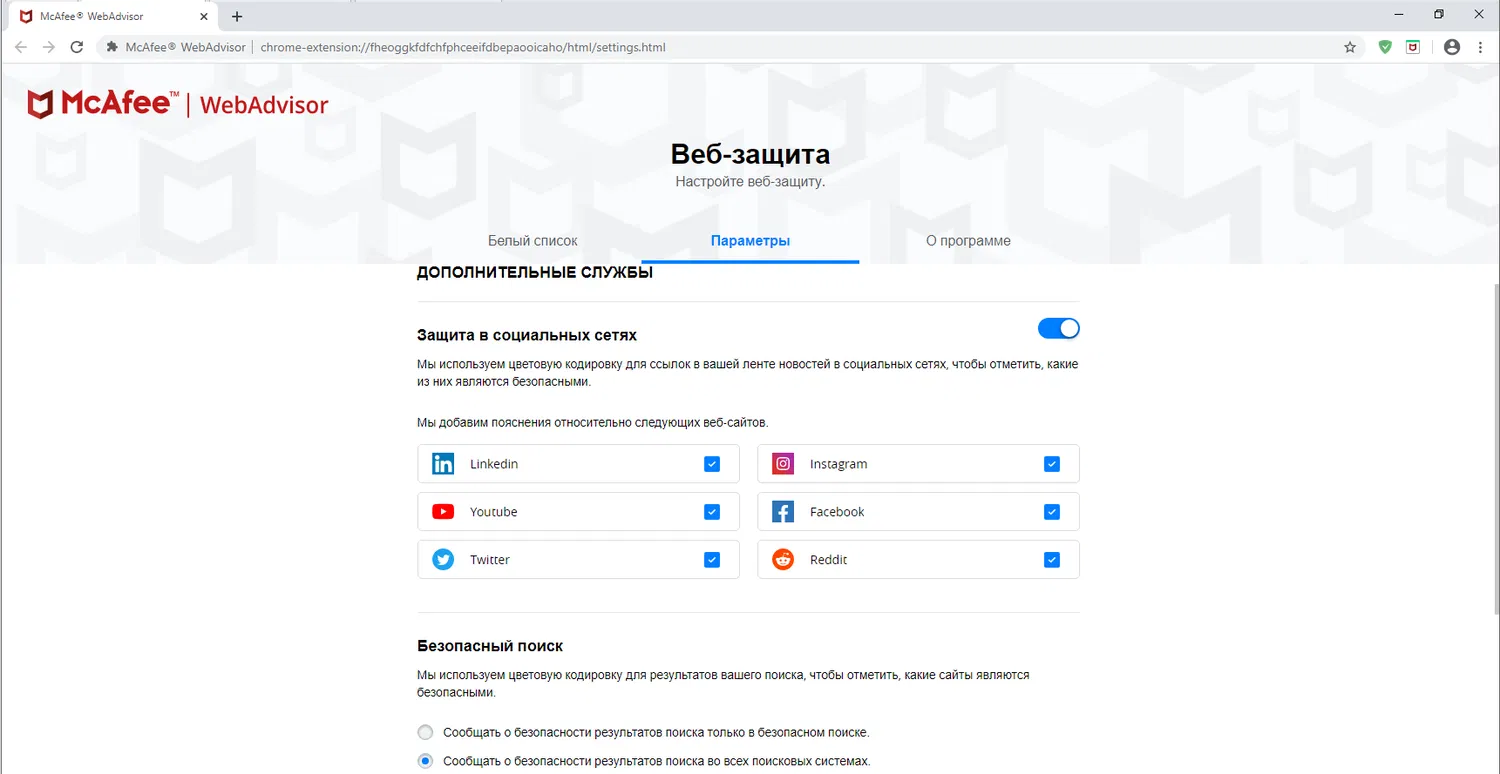Image resolution: width=1500 pixels, height=774 pixels.
Task: Open the Chrome profile avatar
Action: click(x=1452, y=47)
